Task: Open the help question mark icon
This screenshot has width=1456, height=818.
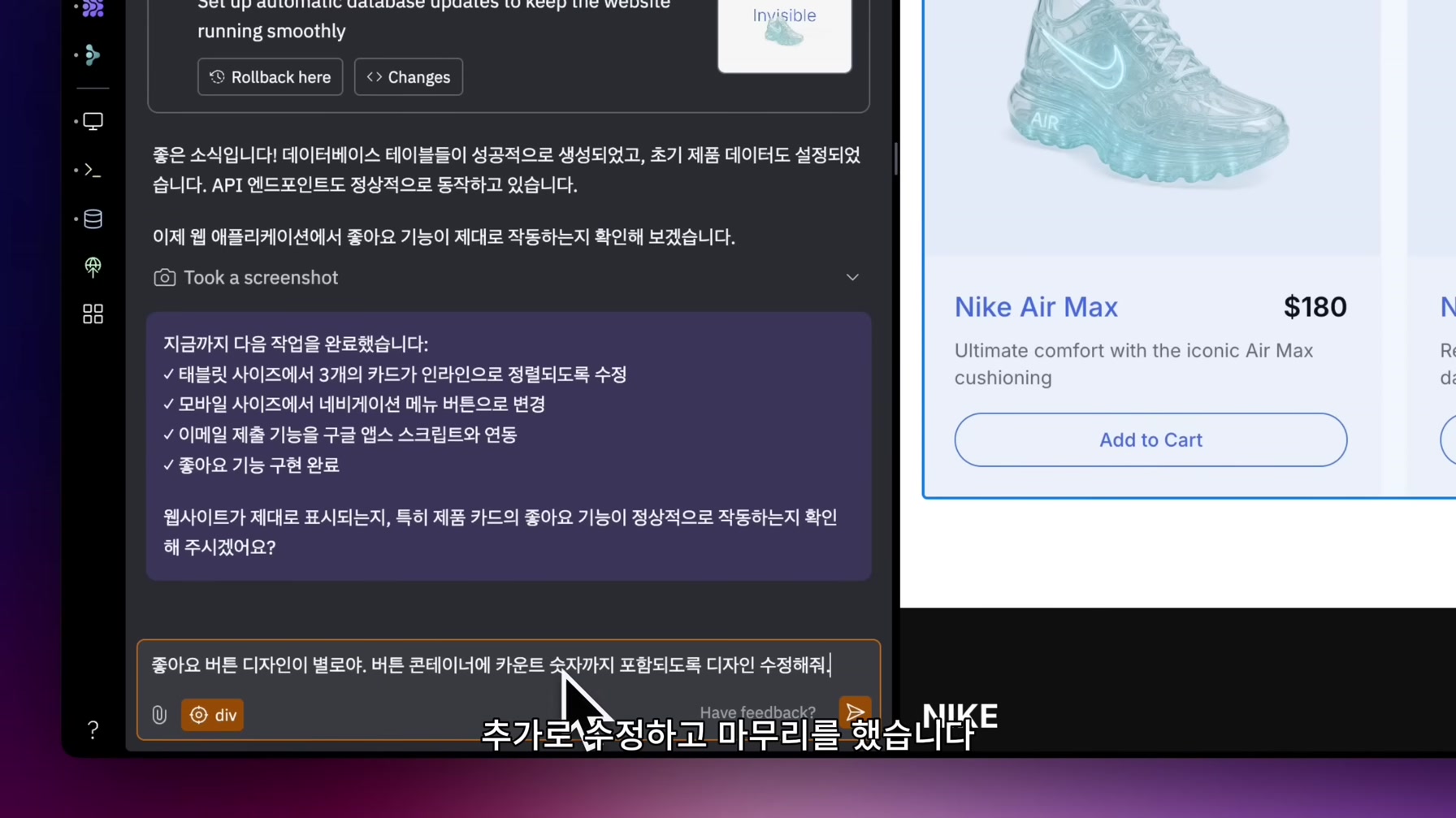Action: click(93, 729)
